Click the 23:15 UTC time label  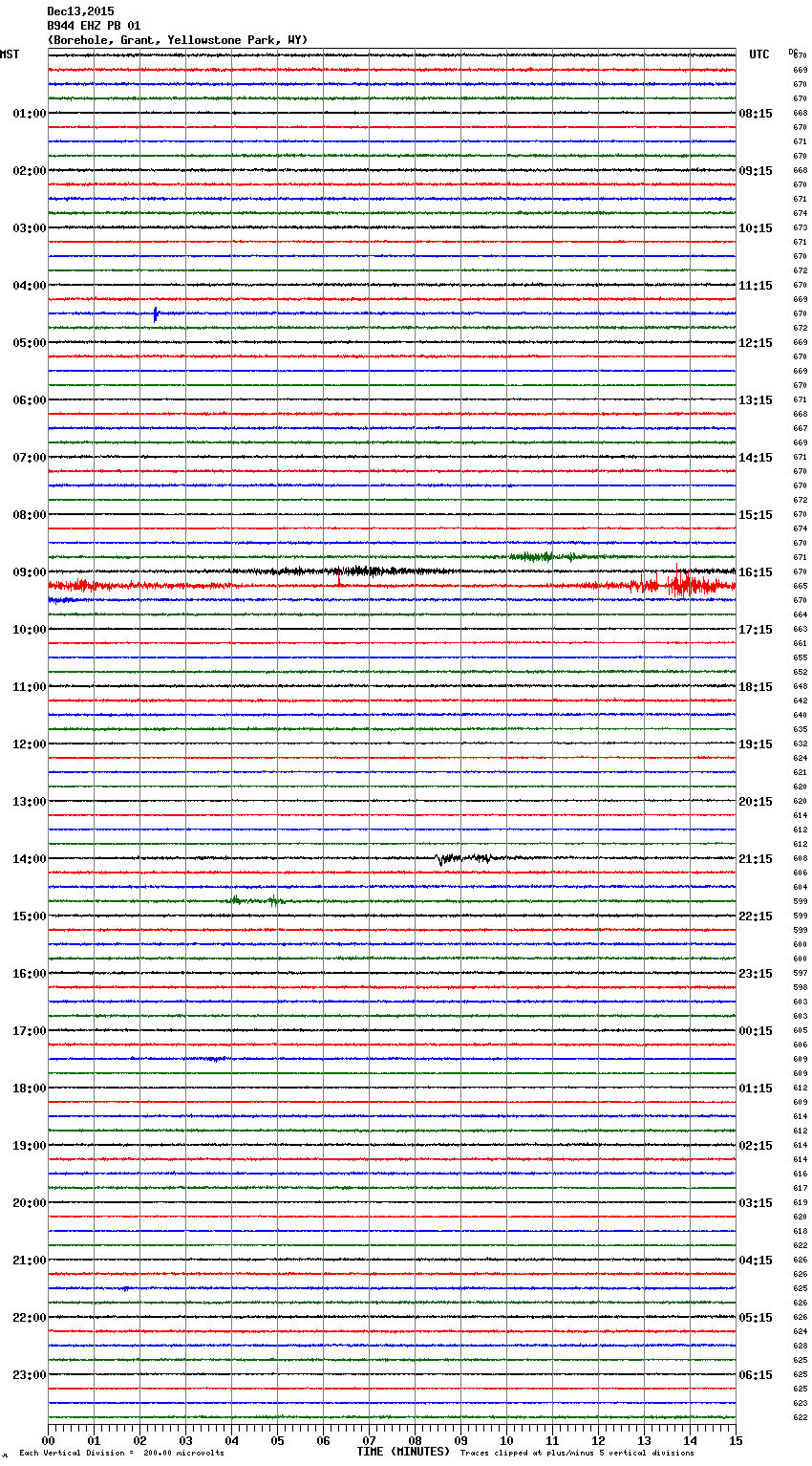(x=756, y=974)
